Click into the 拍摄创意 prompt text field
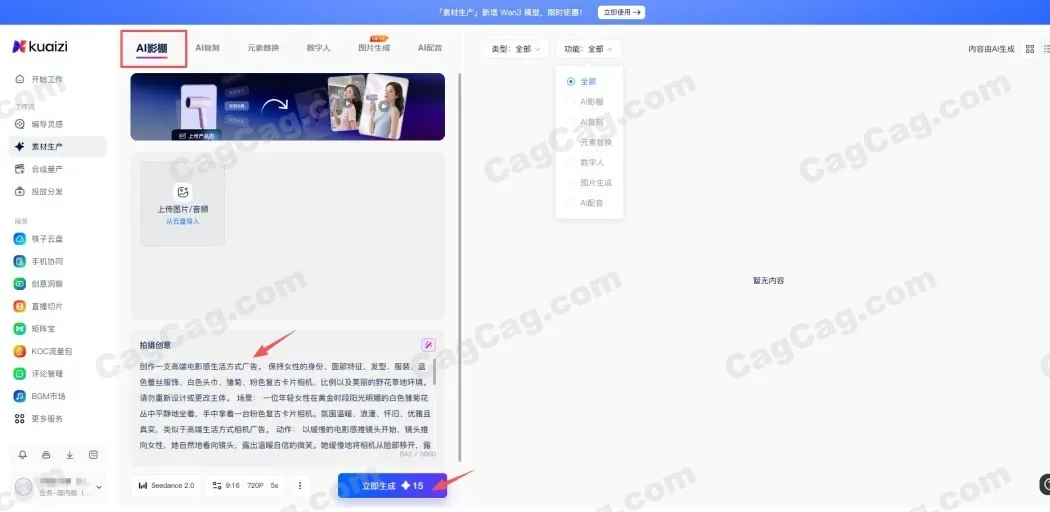1050x512 pixels. (287, 408)
